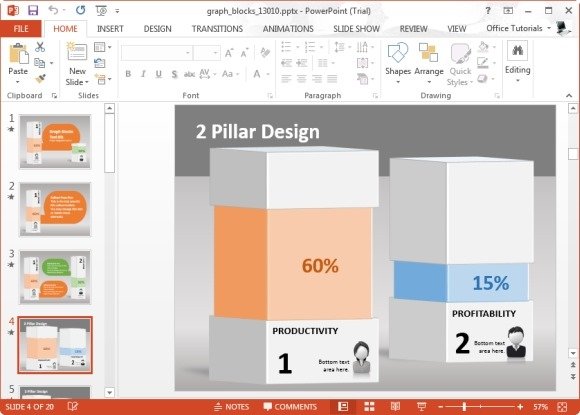
Task: Click the Copy icon
Action: pos(40,63)
